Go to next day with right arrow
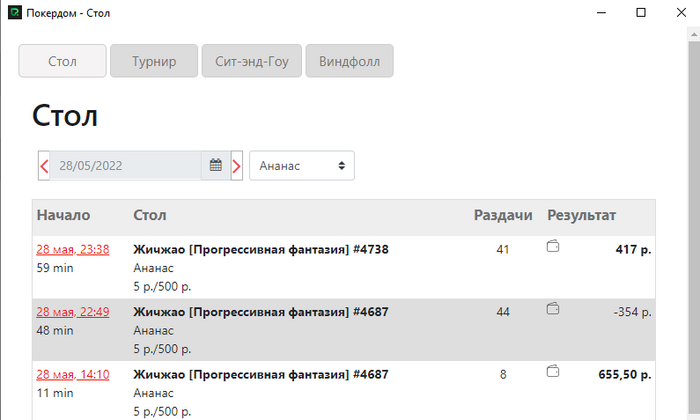 pyautogui.click(x=237, y=166)
